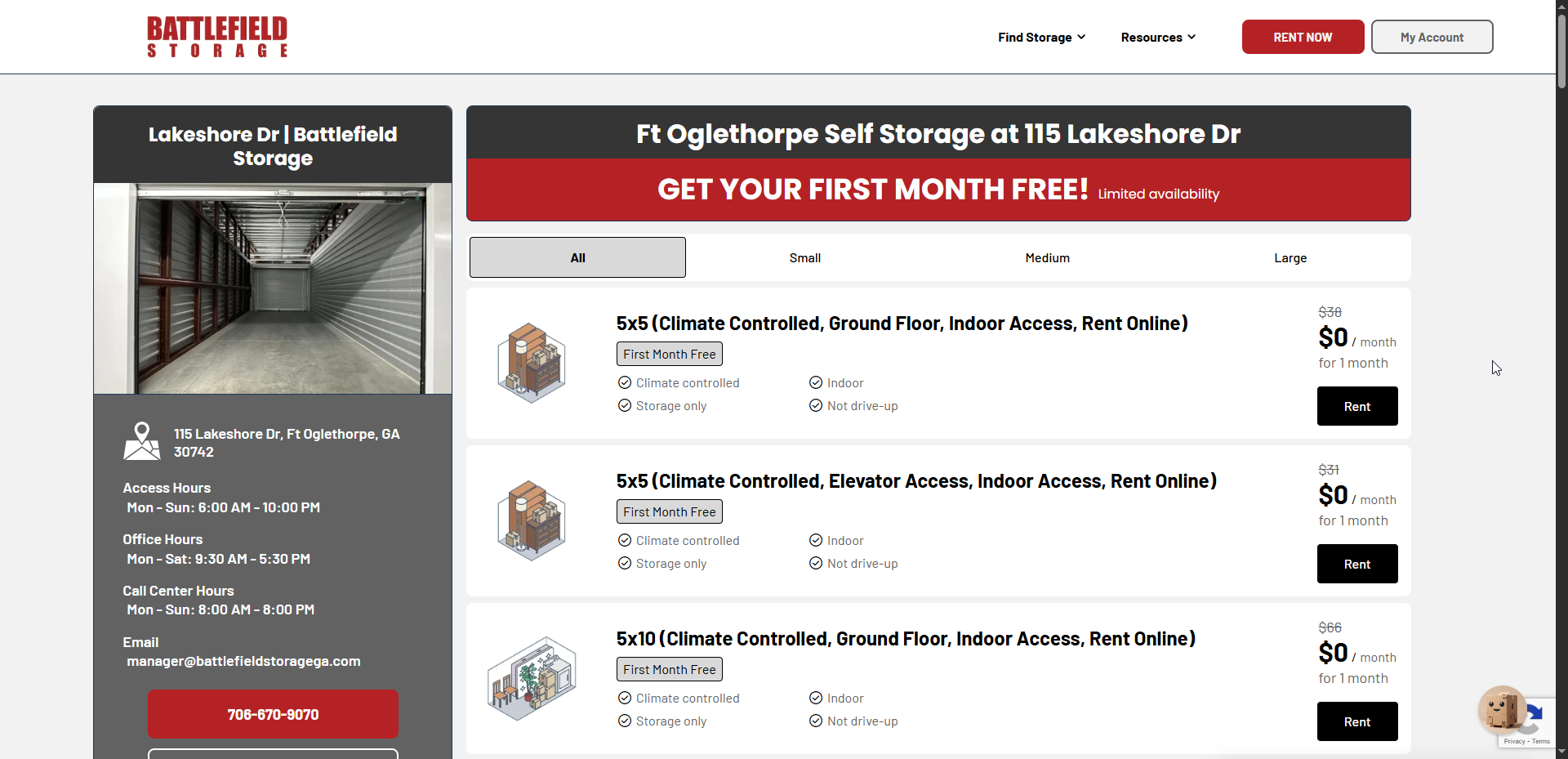Click the First Month Free promo banner
Screen dimensions: 1568x759
[x=938, y=190]
